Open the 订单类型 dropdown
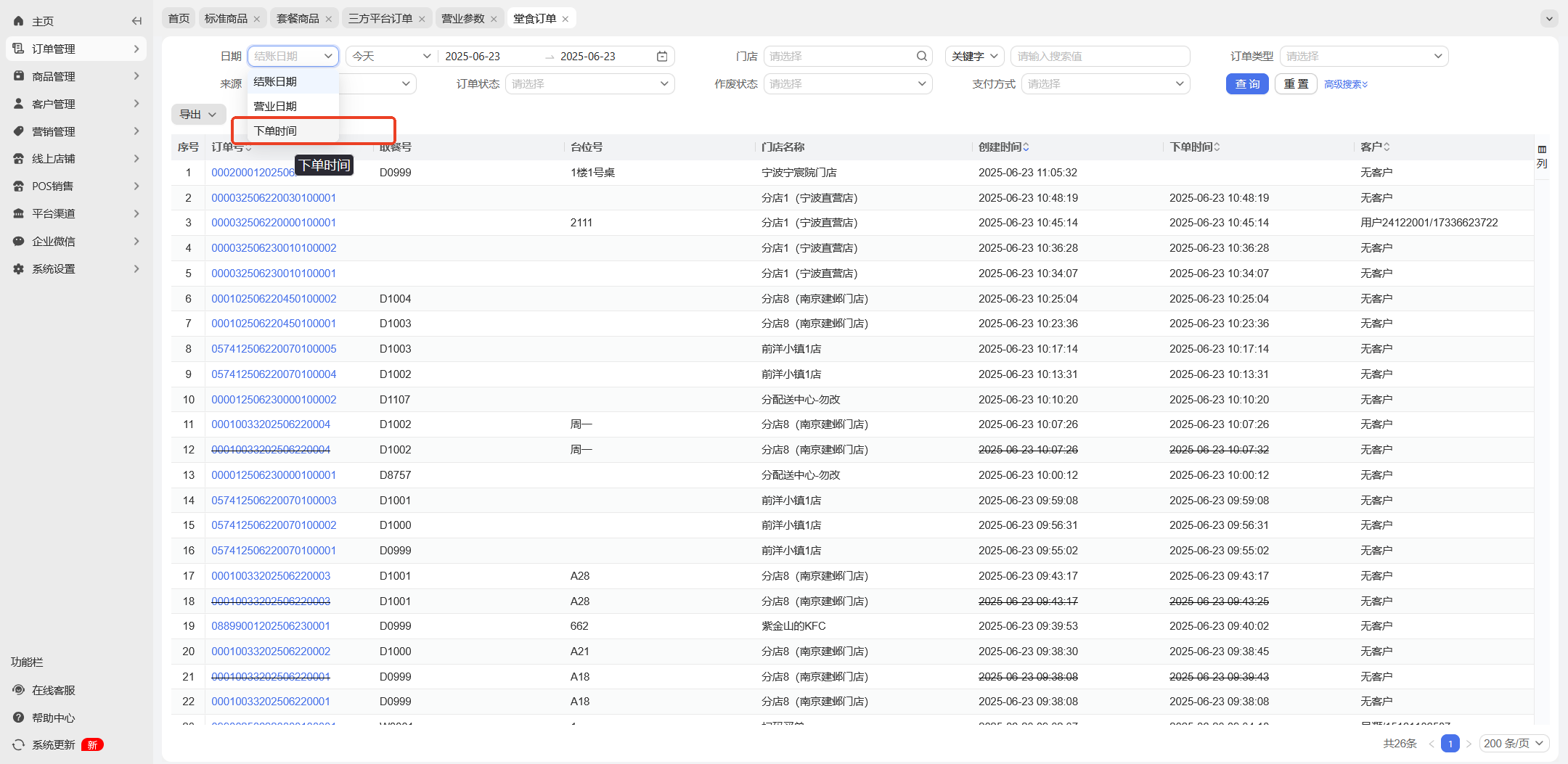The height and width of the screenshot is (764, 1568). point(1364,56)
